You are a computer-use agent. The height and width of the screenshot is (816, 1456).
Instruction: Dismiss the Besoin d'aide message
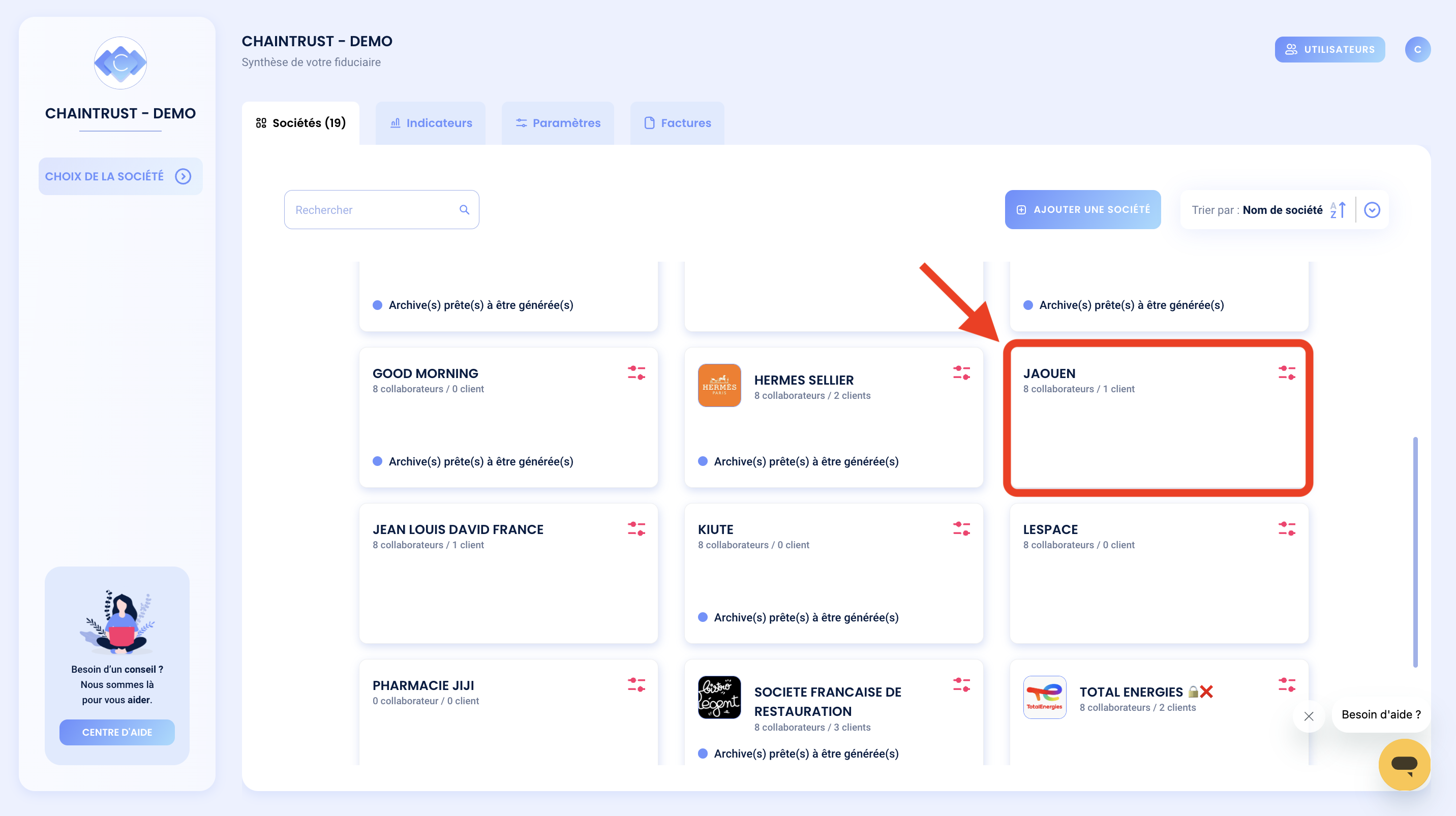1308,716
